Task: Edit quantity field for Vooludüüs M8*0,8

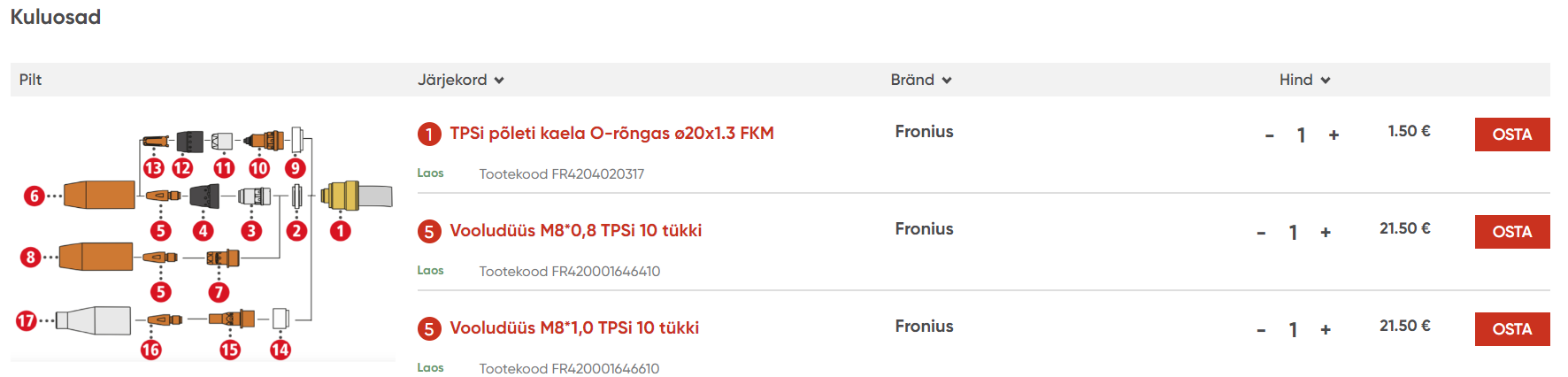Action: click(1293, 232)
